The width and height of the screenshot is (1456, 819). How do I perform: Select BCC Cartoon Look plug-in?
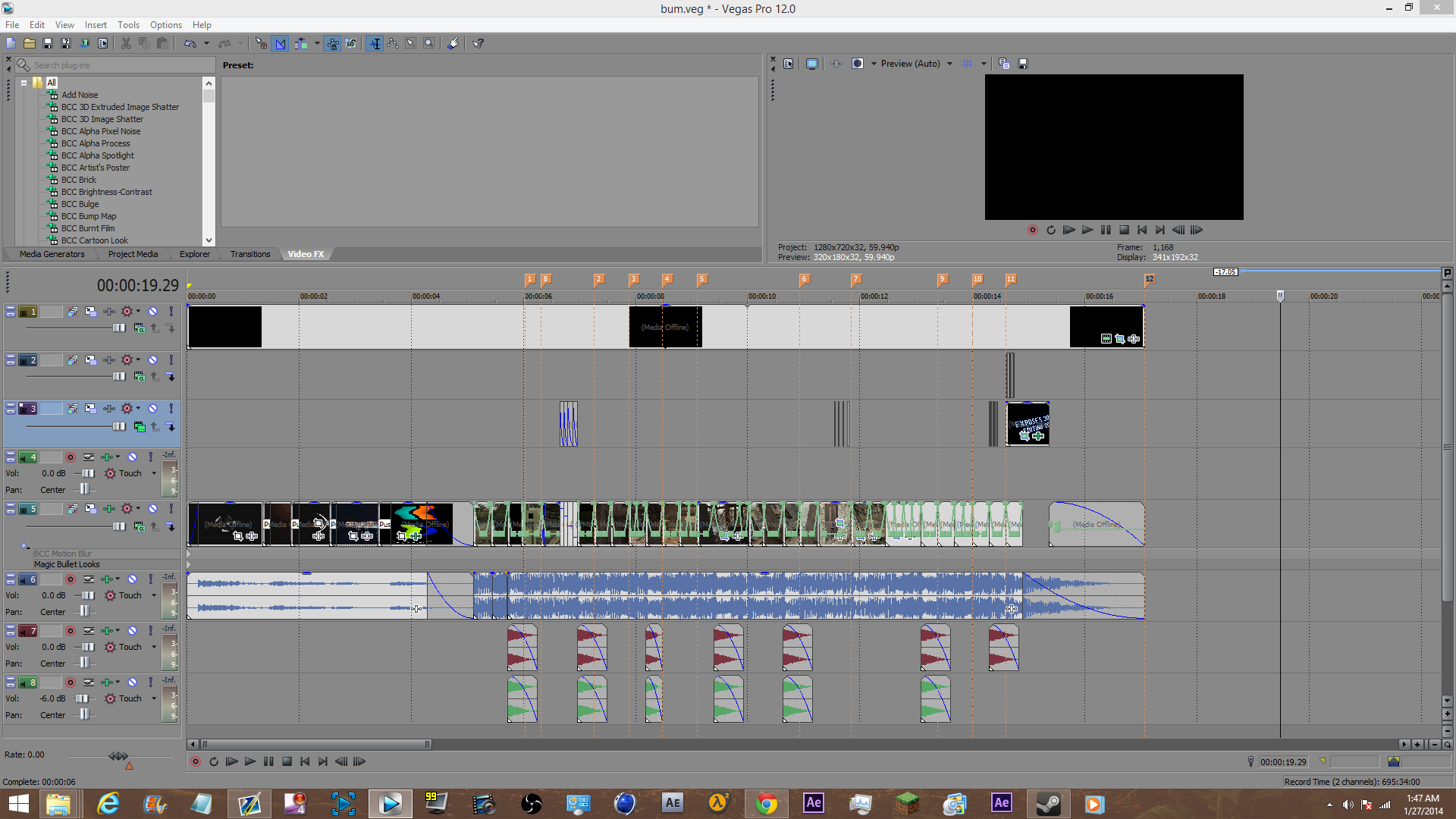tap(94, 240)
